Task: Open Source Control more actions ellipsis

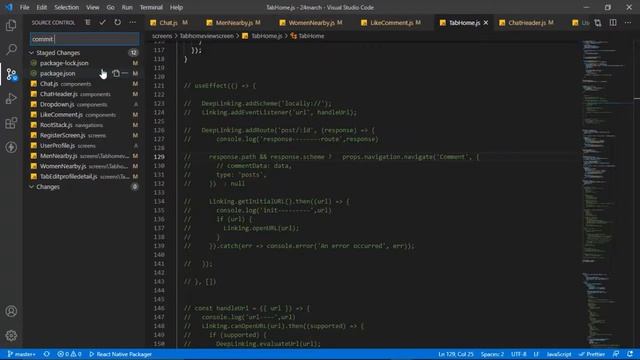Action: point(132,22)
